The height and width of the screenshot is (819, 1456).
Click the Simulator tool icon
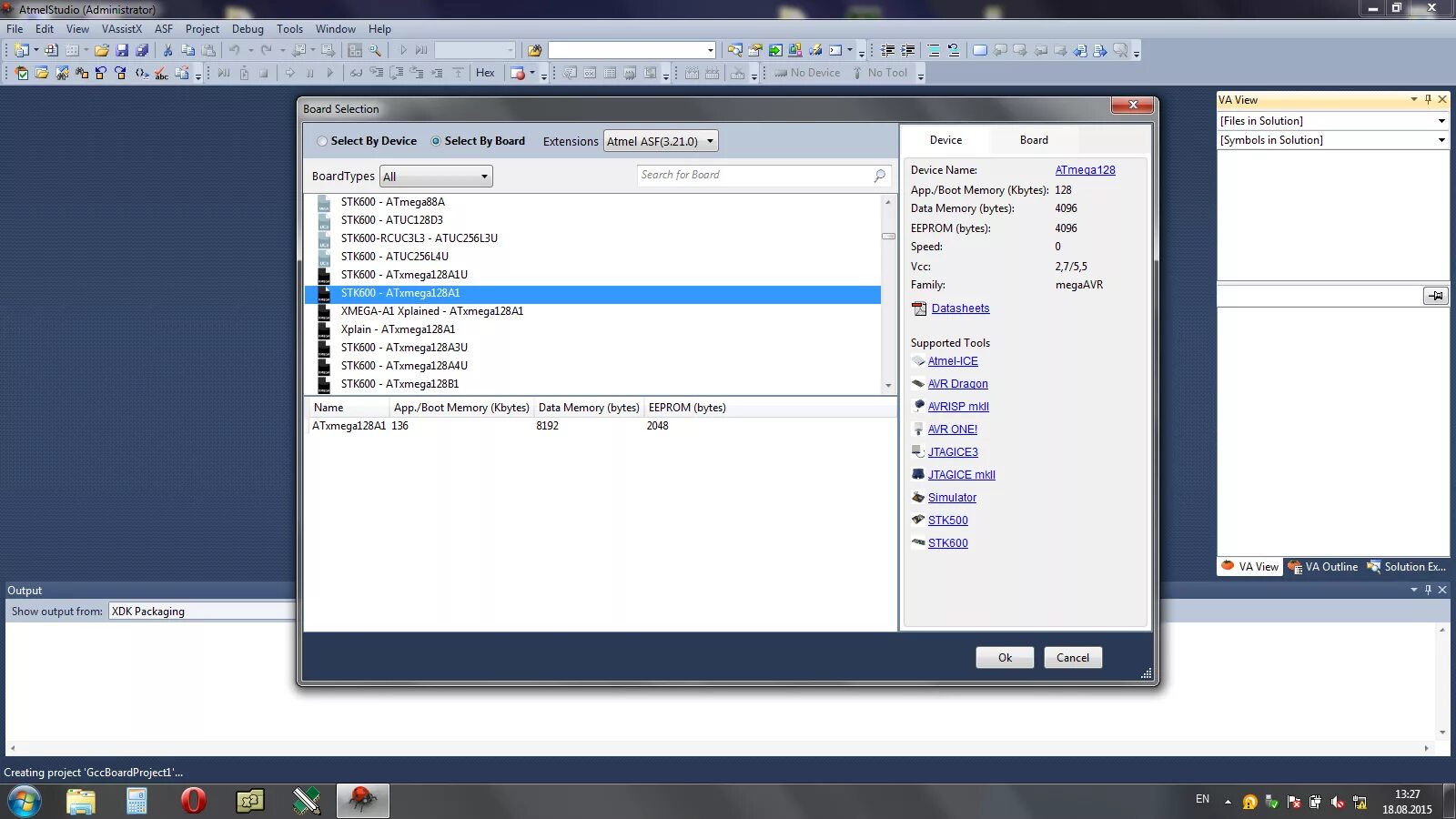[x=918, y=498]
